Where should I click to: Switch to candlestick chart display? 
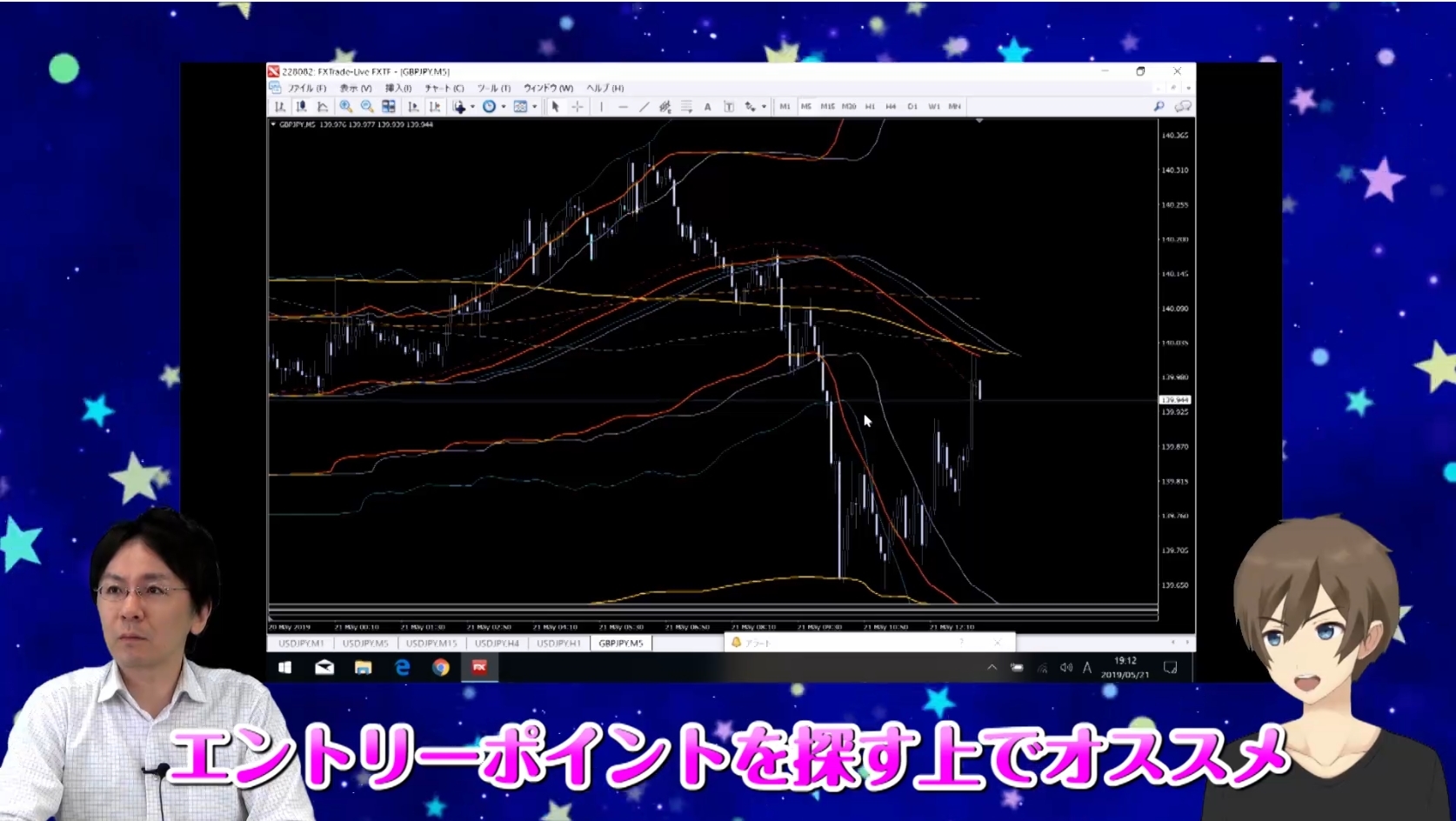click(x=301, y=106)
